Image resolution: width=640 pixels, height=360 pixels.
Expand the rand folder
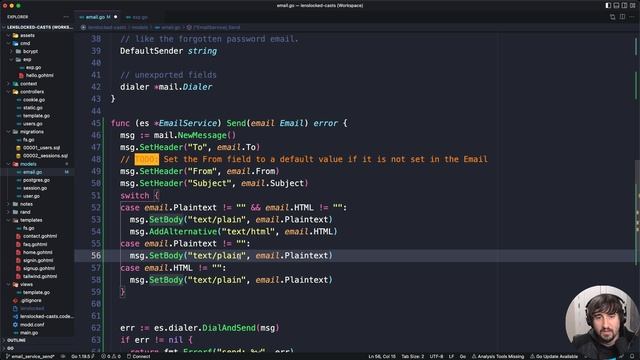click(25, 212)
